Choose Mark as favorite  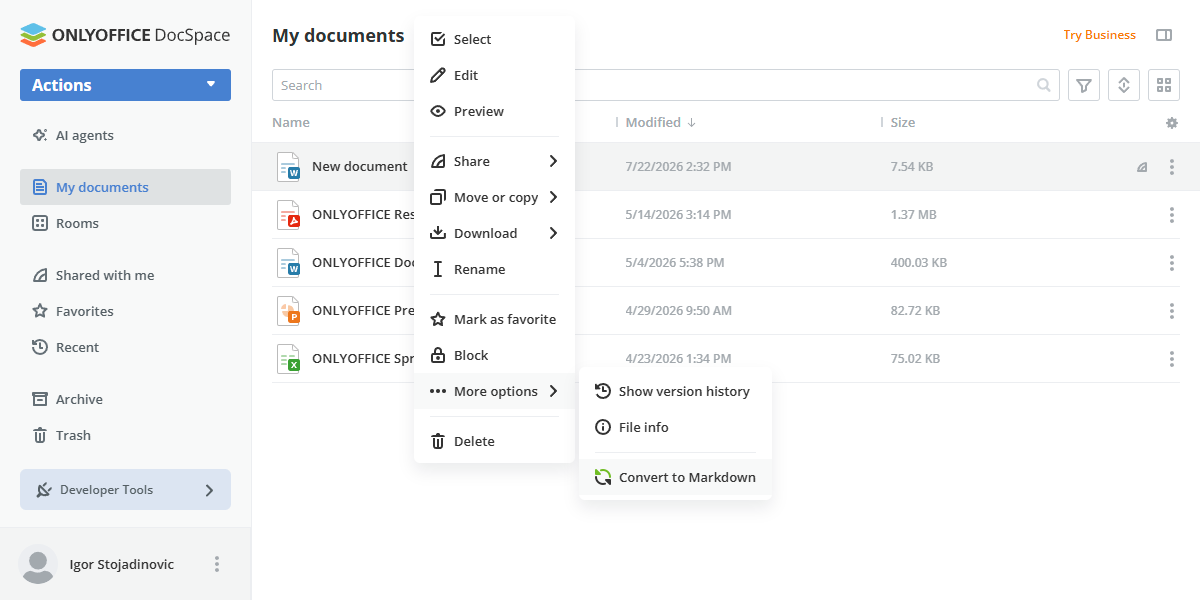tap(495, 319)
